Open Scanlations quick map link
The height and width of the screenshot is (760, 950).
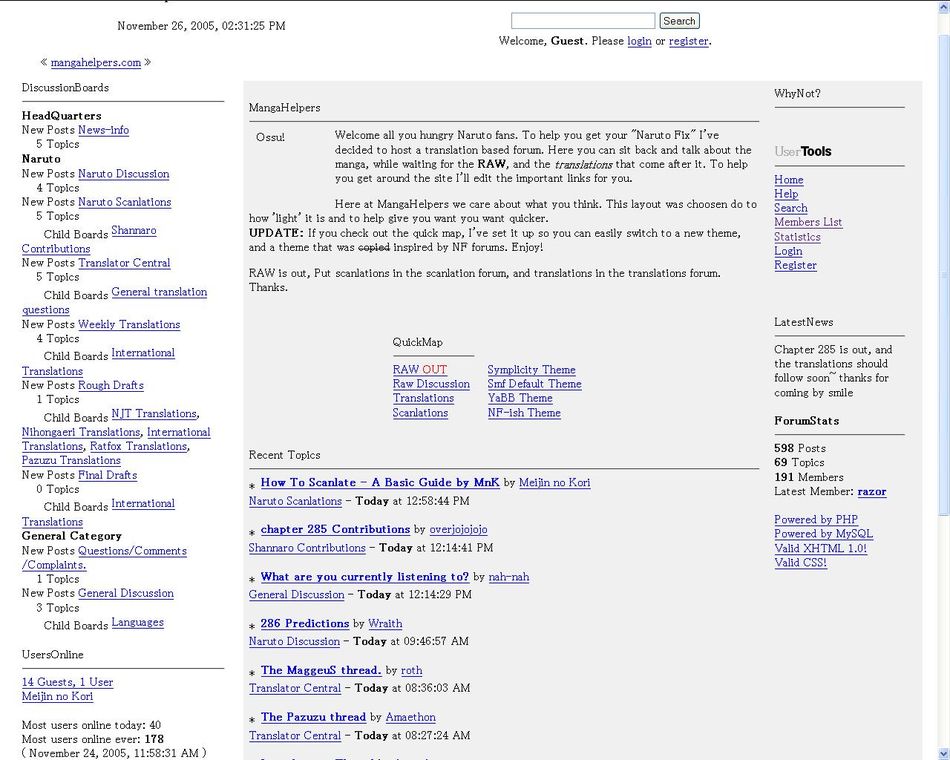coord(420,413)
